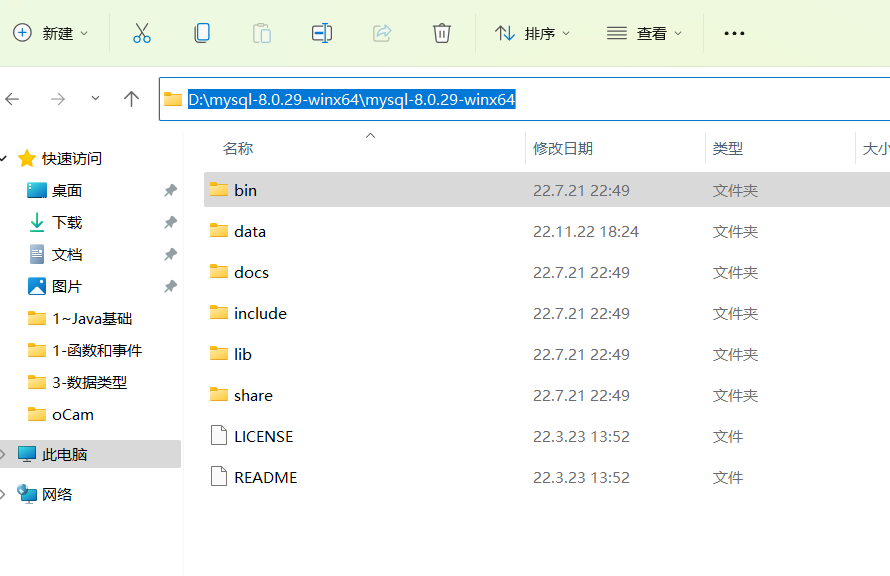This screenshot has width=890, height=576.
Task: Click the data folder icon
Action: [219, 230]
